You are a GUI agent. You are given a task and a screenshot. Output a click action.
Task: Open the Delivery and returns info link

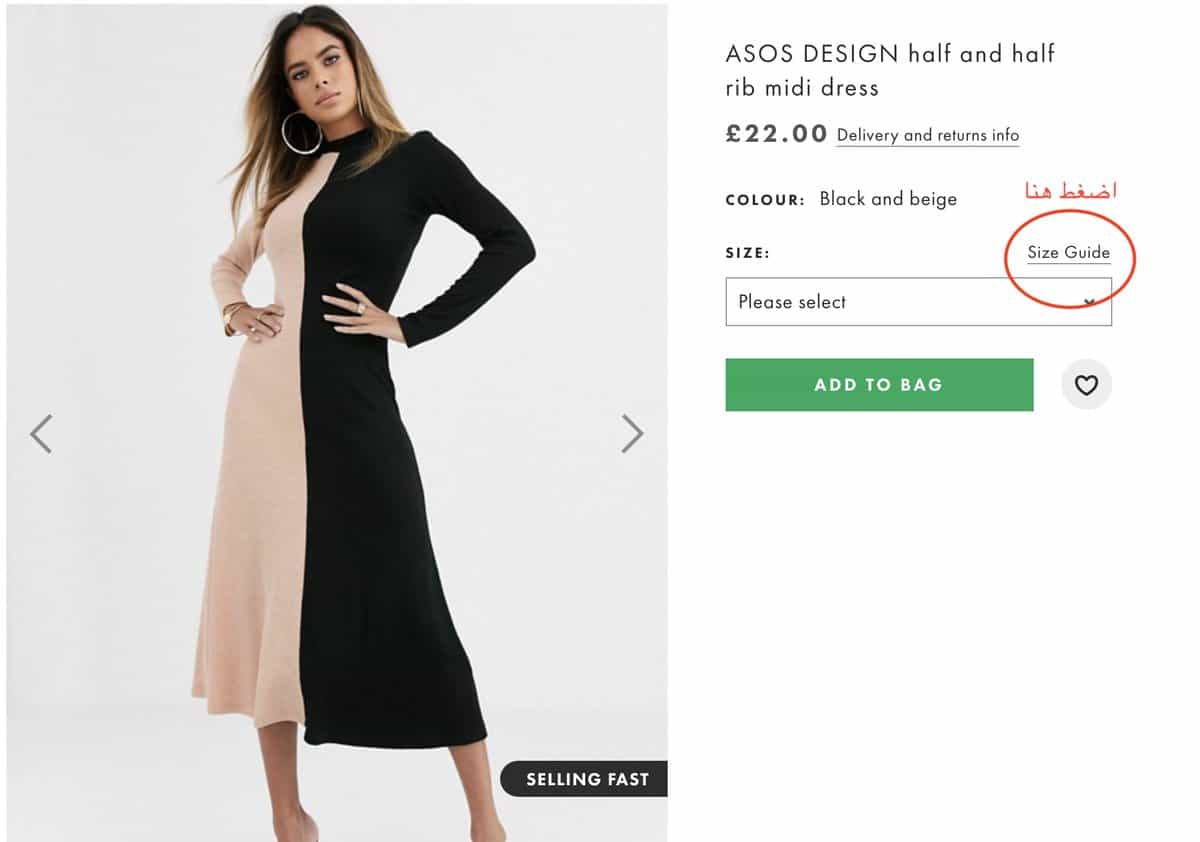928,135
